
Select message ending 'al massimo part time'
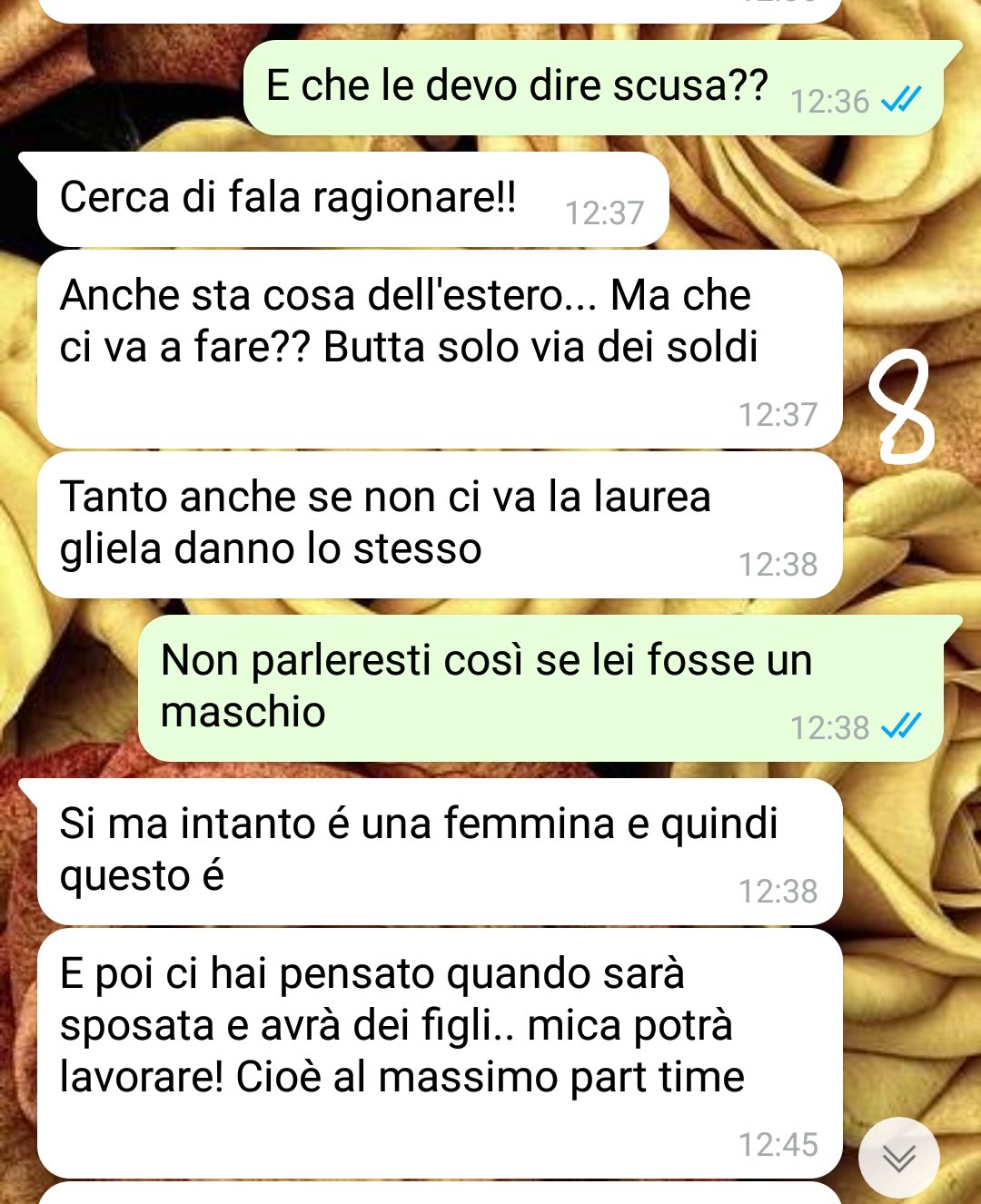[440, 1053]
